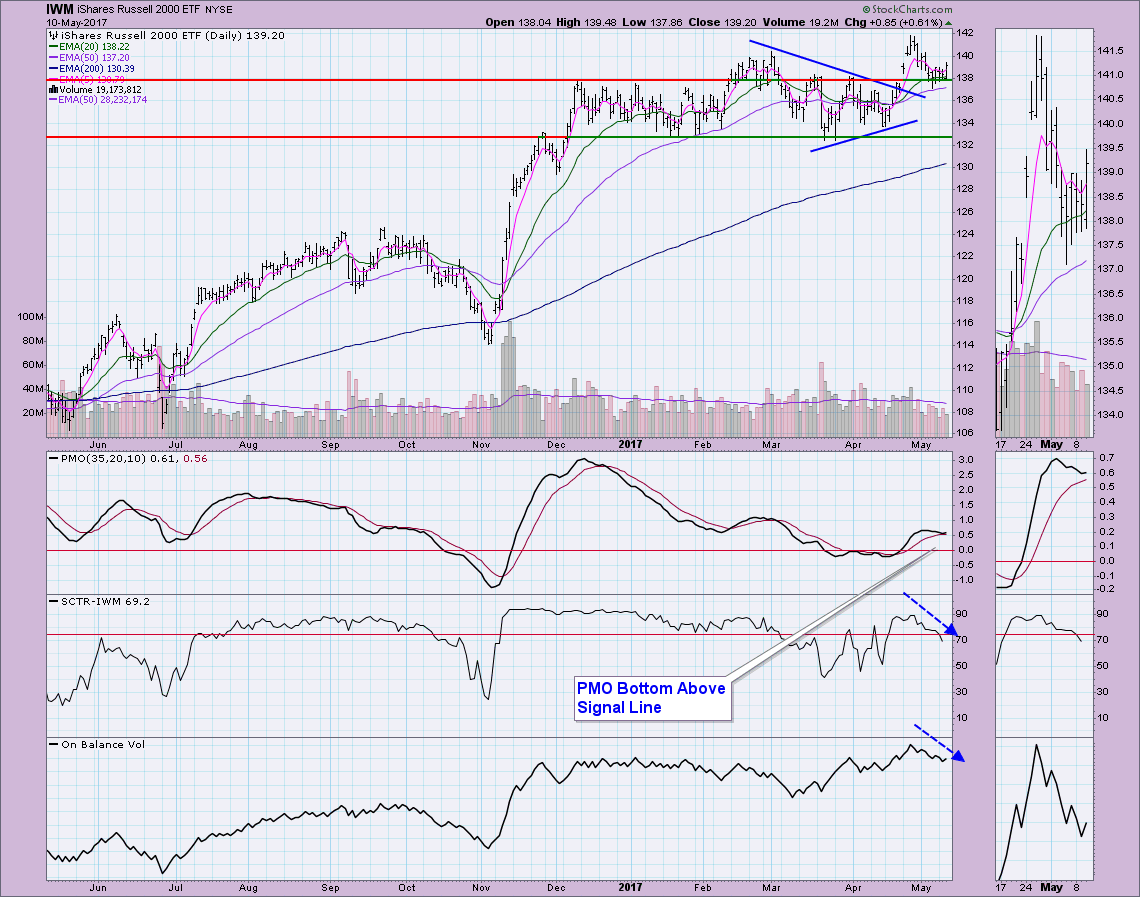Click the zoomed price thumbnail chart panel
The image size is (1140, 897).
[x=1044, y=233]
